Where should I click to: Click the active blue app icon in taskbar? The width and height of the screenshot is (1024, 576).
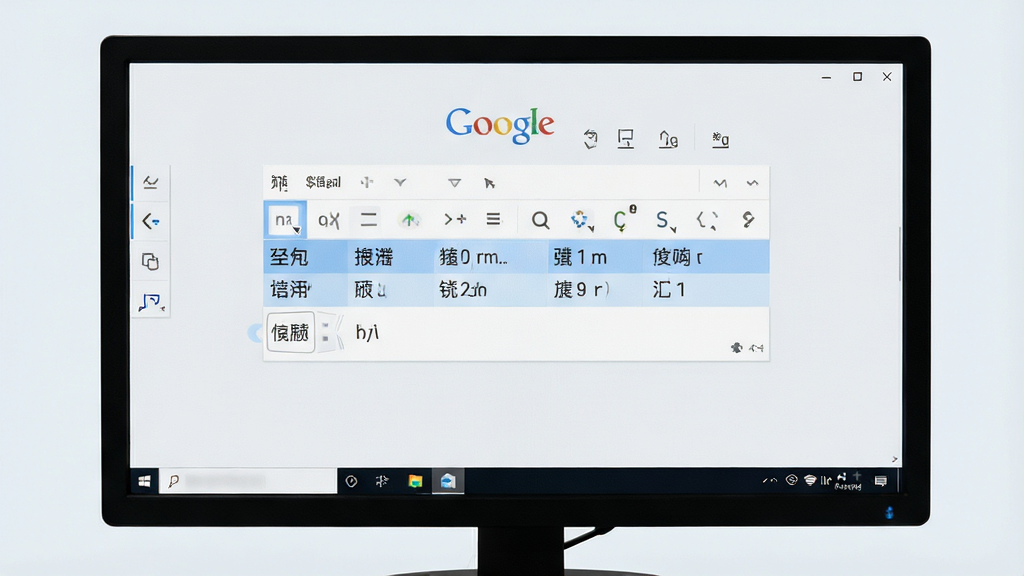[x=448, y=481]
